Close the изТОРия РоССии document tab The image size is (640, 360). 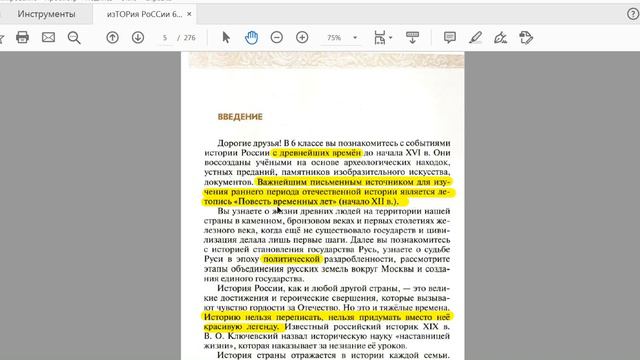tap(189, 14)
